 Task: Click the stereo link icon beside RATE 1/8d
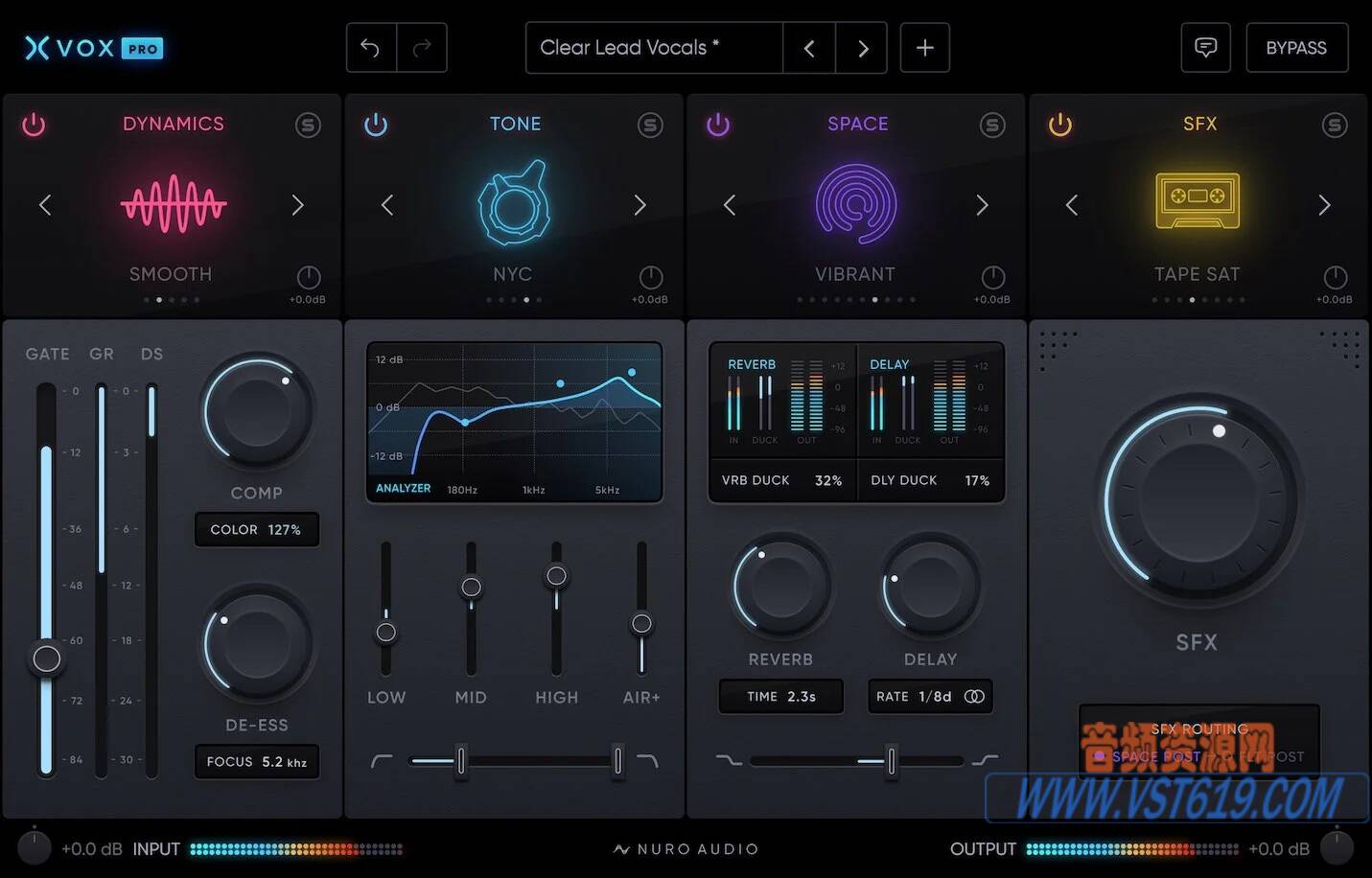coord(976,696)
